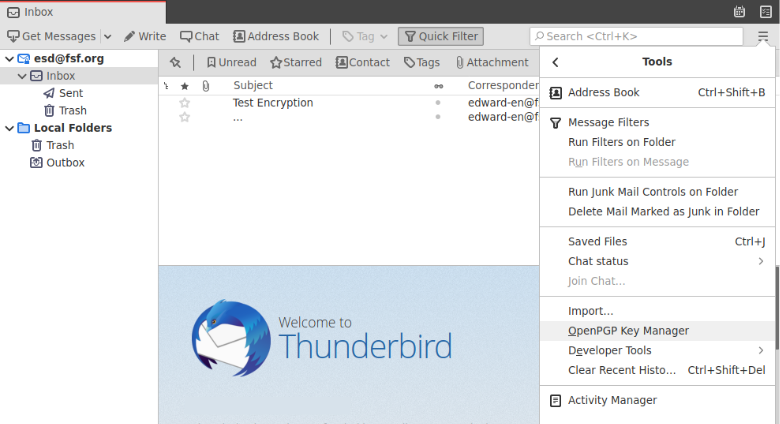Sort by Correspondents column
The width and height of the screenshot is (780, 424).
503,86
